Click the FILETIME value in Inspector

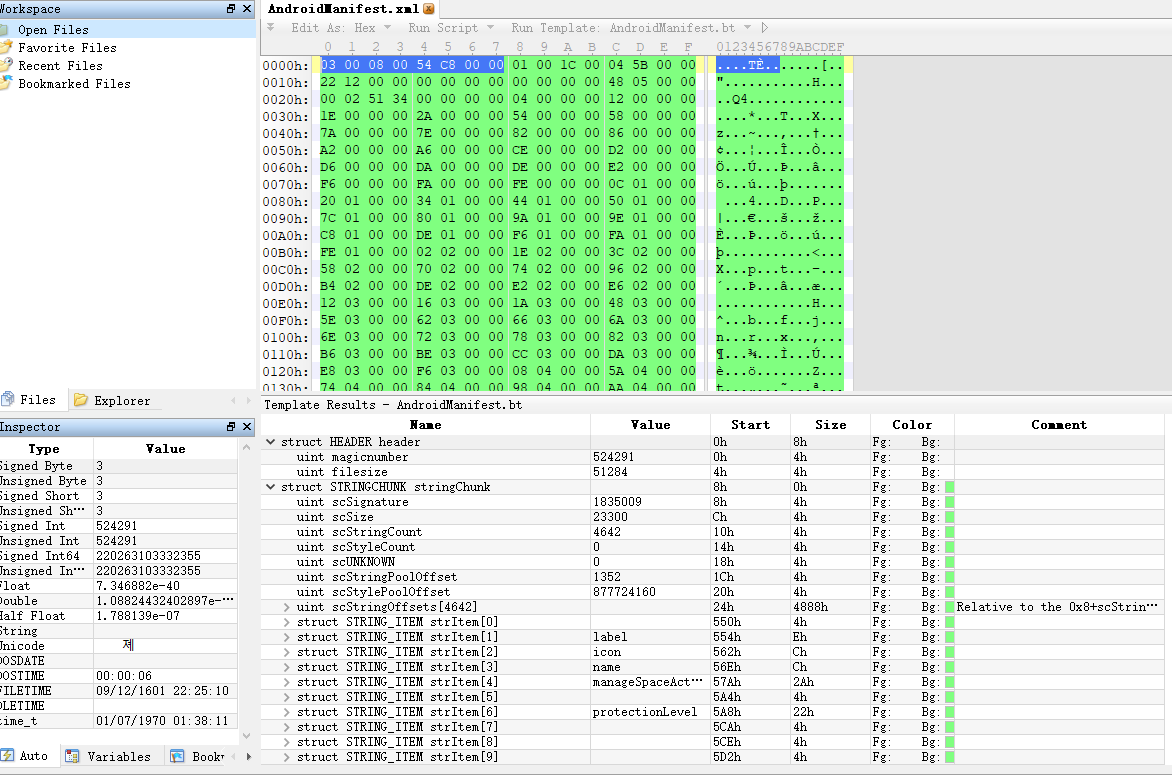[162, 691]
